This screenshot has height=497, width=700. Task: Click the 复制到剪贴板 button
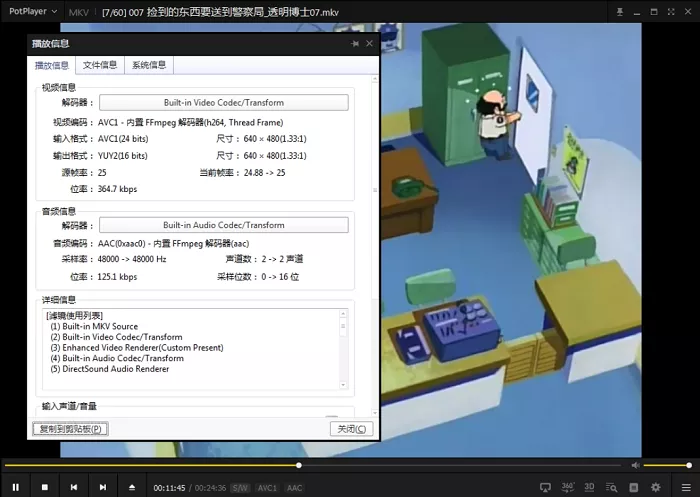point(68,429)
